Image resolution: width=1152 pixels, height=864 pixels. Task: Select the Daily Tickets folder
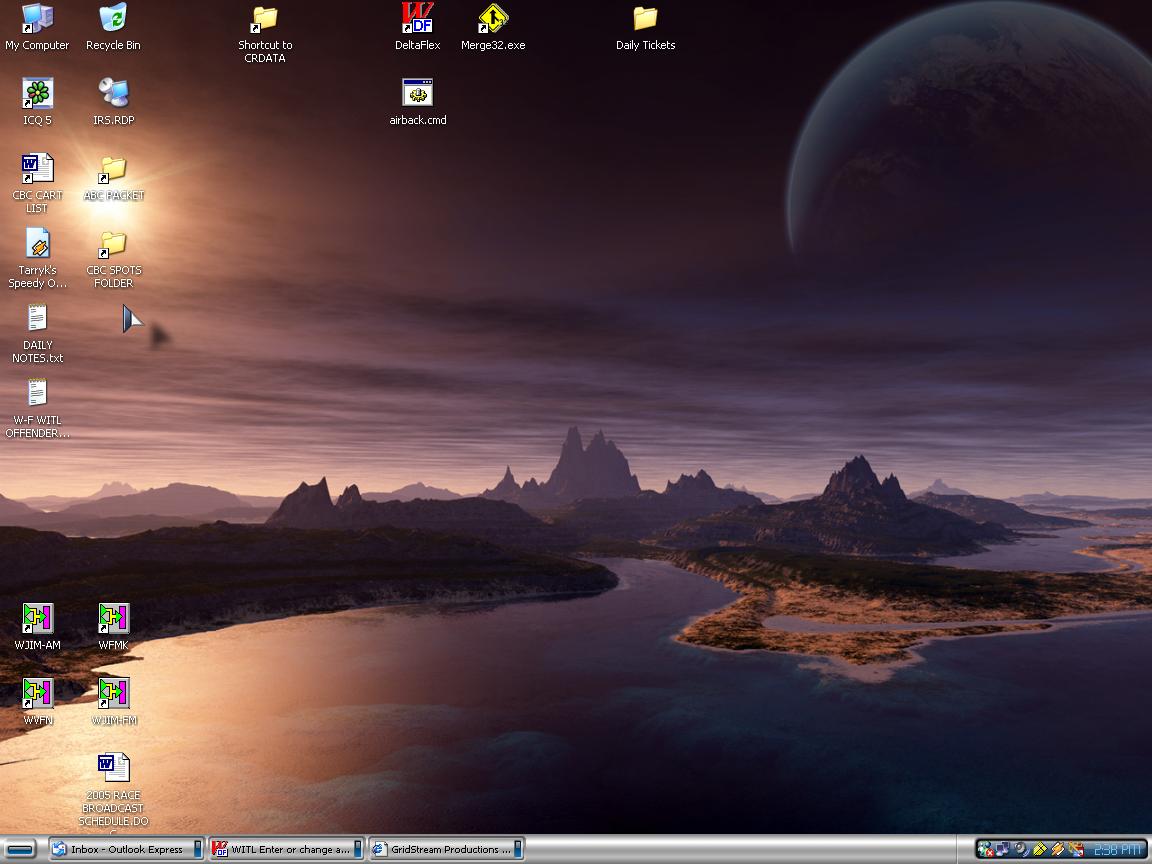click(x=645, y=19)
